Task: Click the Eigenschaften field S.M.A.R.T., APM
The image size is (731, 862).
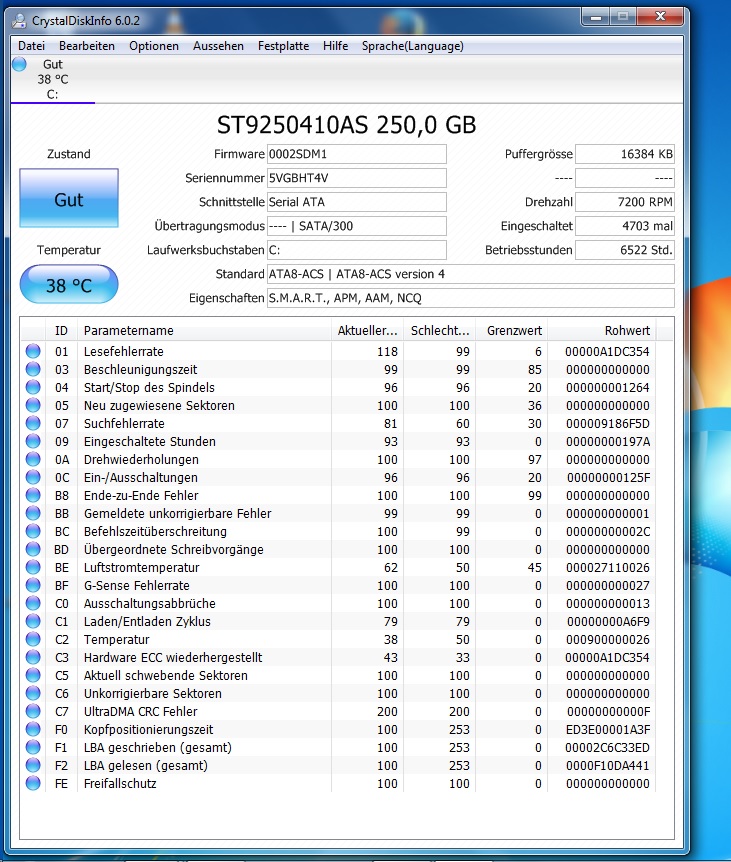Action: 470,298
